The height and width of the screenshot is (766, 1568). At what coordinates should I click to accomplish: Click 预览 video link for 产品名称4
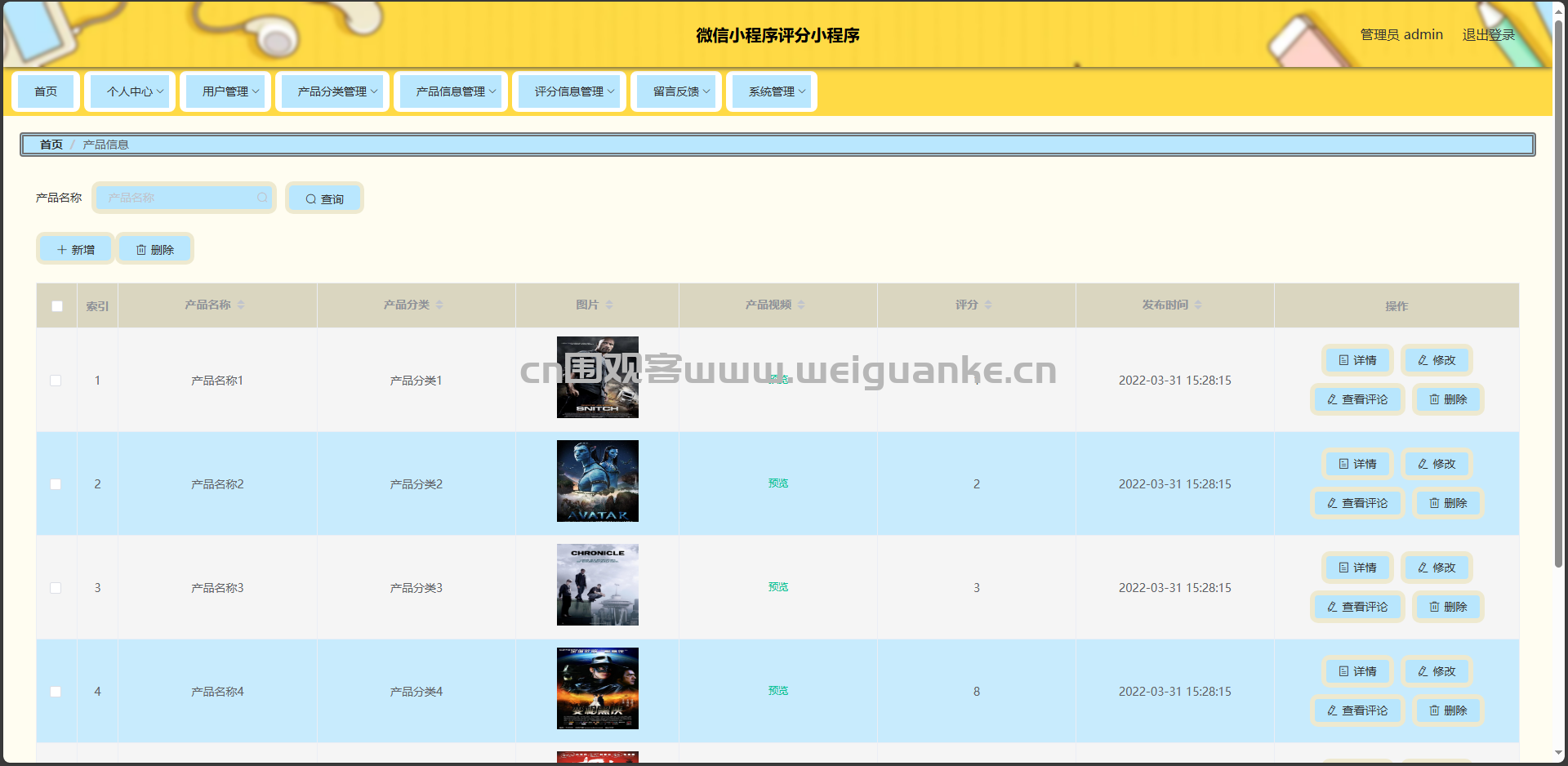[778, 691]
